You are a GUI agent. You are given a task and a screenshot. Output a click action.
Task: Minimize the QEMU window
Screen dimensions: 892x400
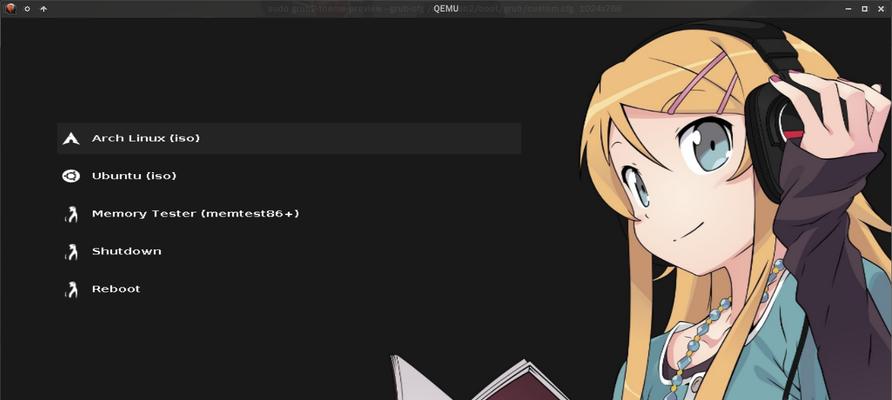pos(848,9)
